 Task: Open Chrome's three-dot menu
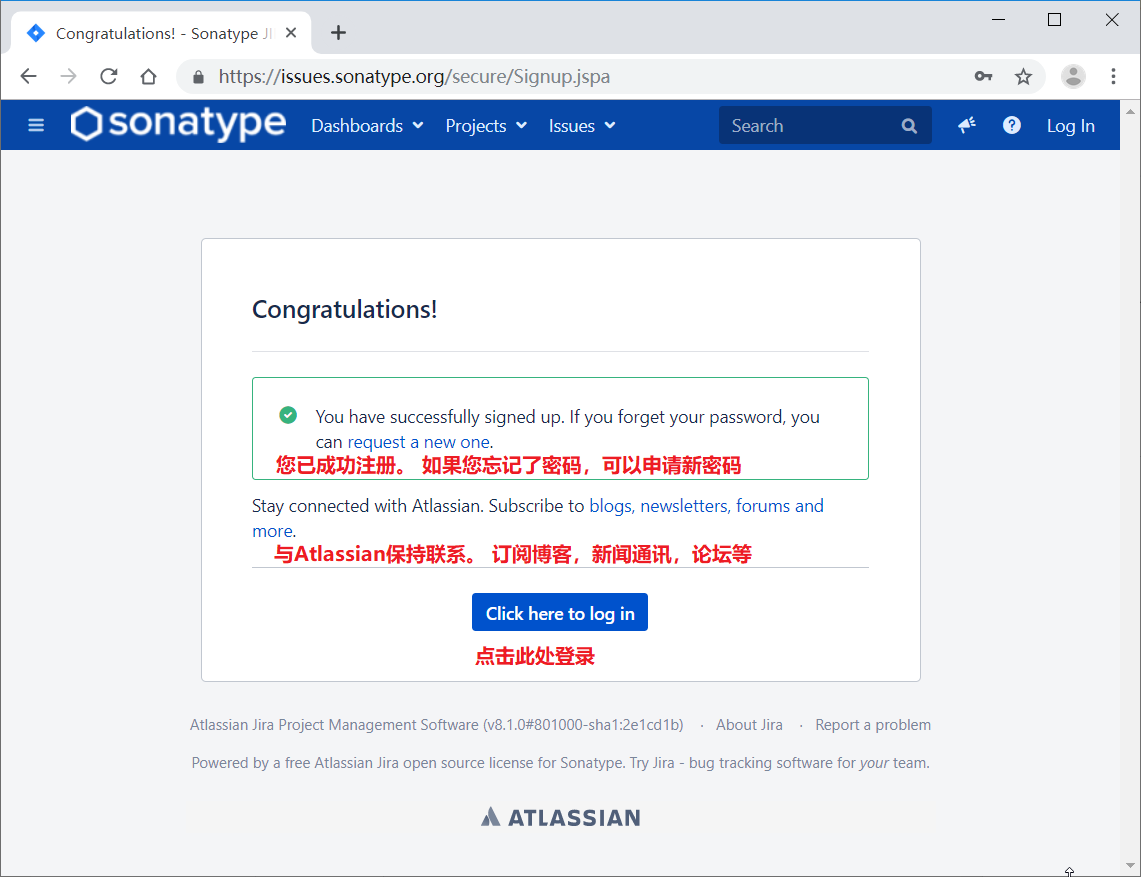pos(1113,76)
